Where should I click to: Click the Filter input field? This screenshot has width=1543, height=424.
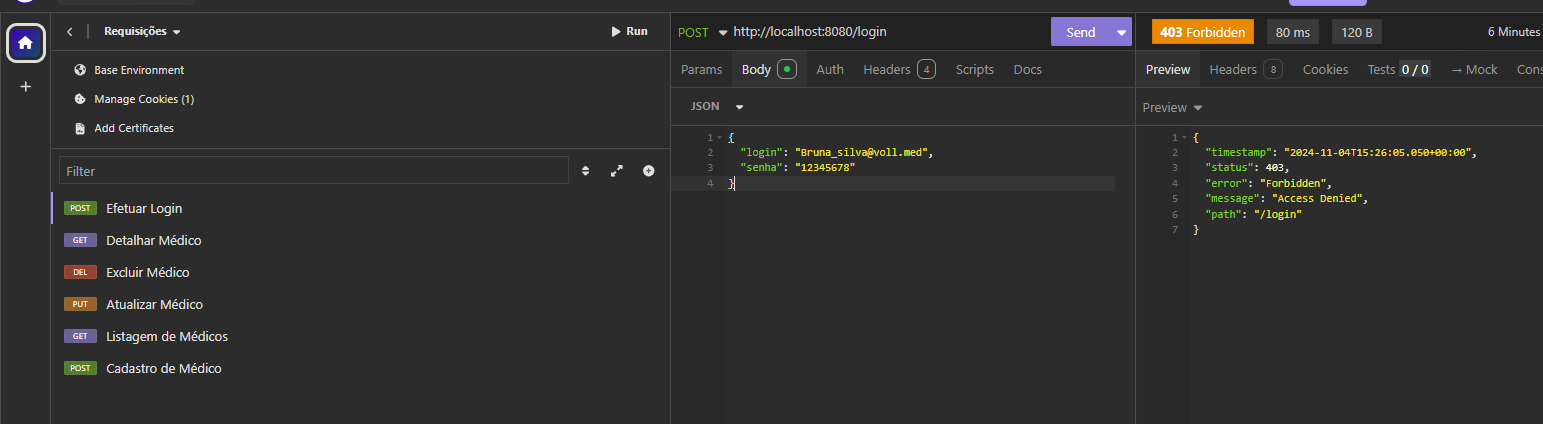click(313, 171)
